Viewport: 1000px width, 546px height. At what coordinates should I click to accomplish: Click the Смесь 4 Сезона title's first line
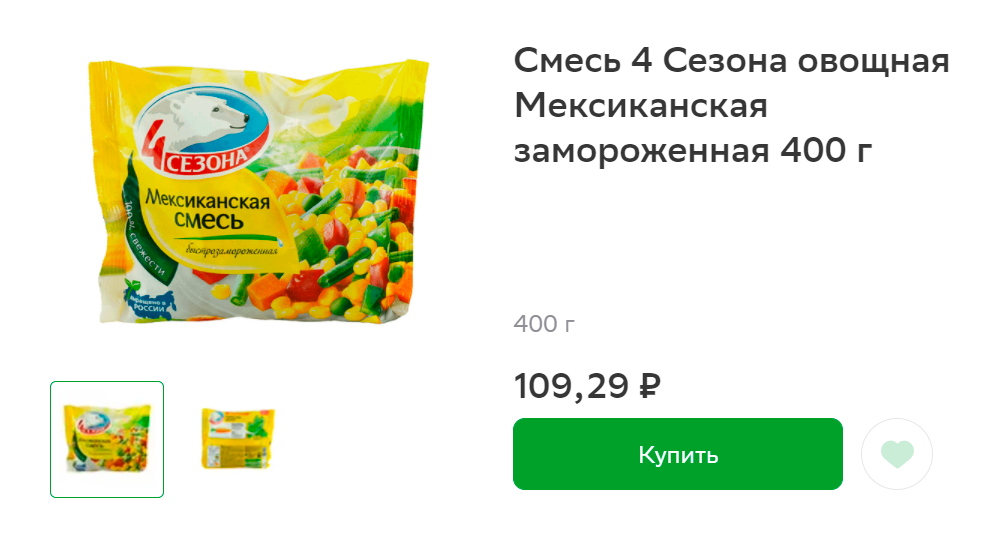732,61
